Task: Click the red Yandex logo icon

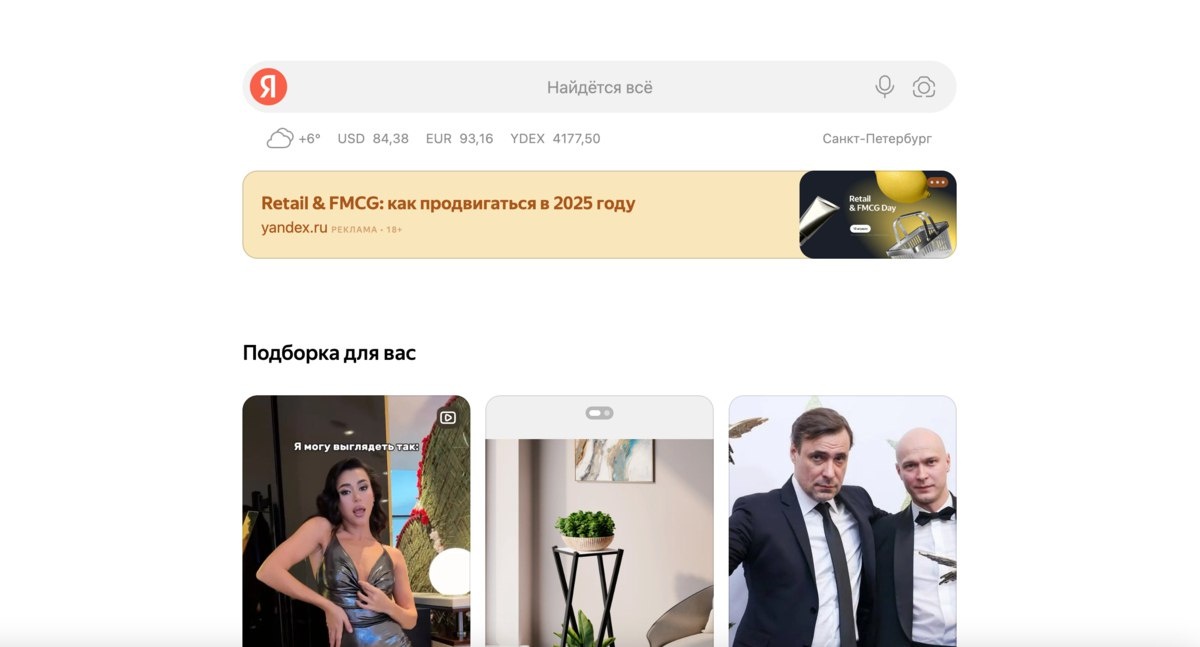Action: (x=268, y=87)
